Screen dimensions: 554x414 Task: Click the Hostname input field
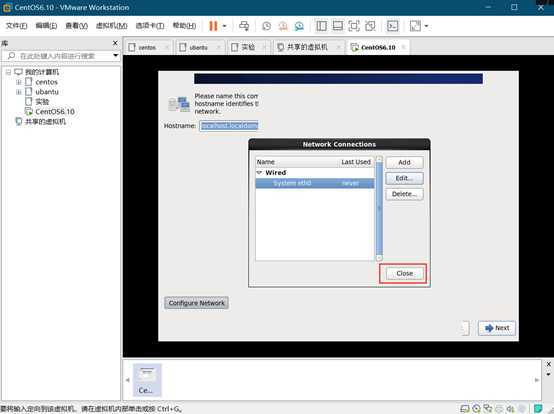[x=229, y=126]
